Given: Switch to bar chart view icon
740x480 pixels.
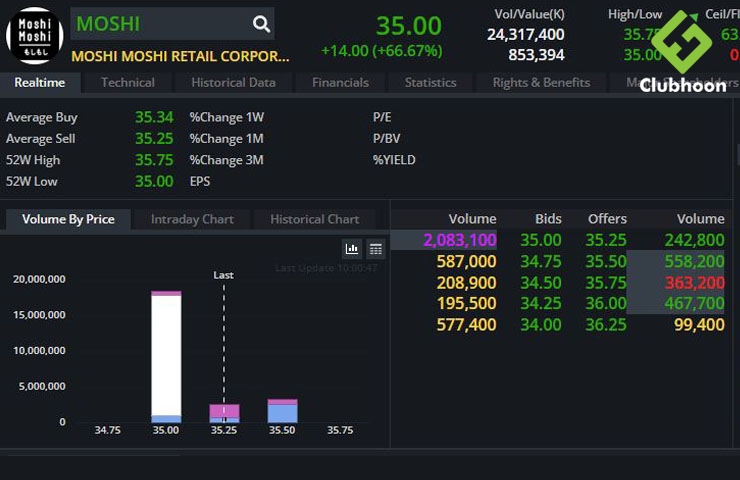Looking at the screenshot, I should 352,249.
